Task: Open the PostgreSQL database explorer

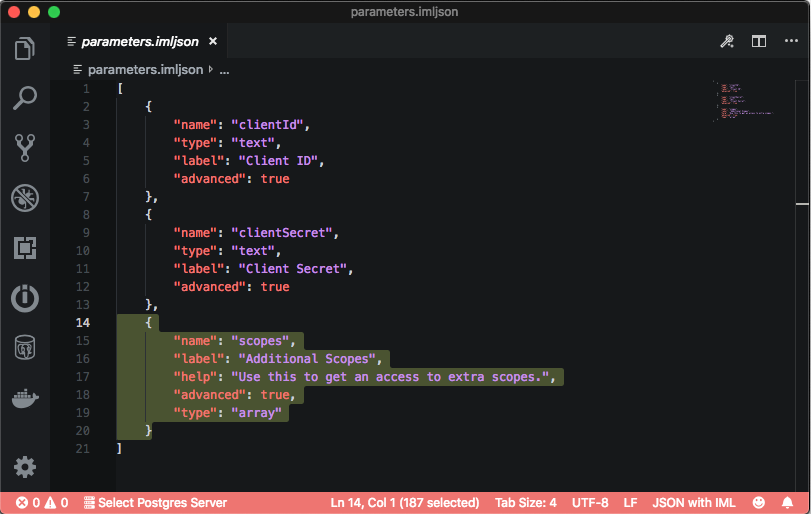Action: 25,348
